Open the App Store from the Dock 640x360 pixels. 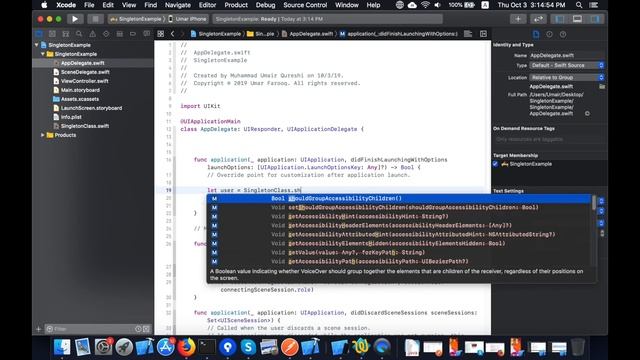165,347
